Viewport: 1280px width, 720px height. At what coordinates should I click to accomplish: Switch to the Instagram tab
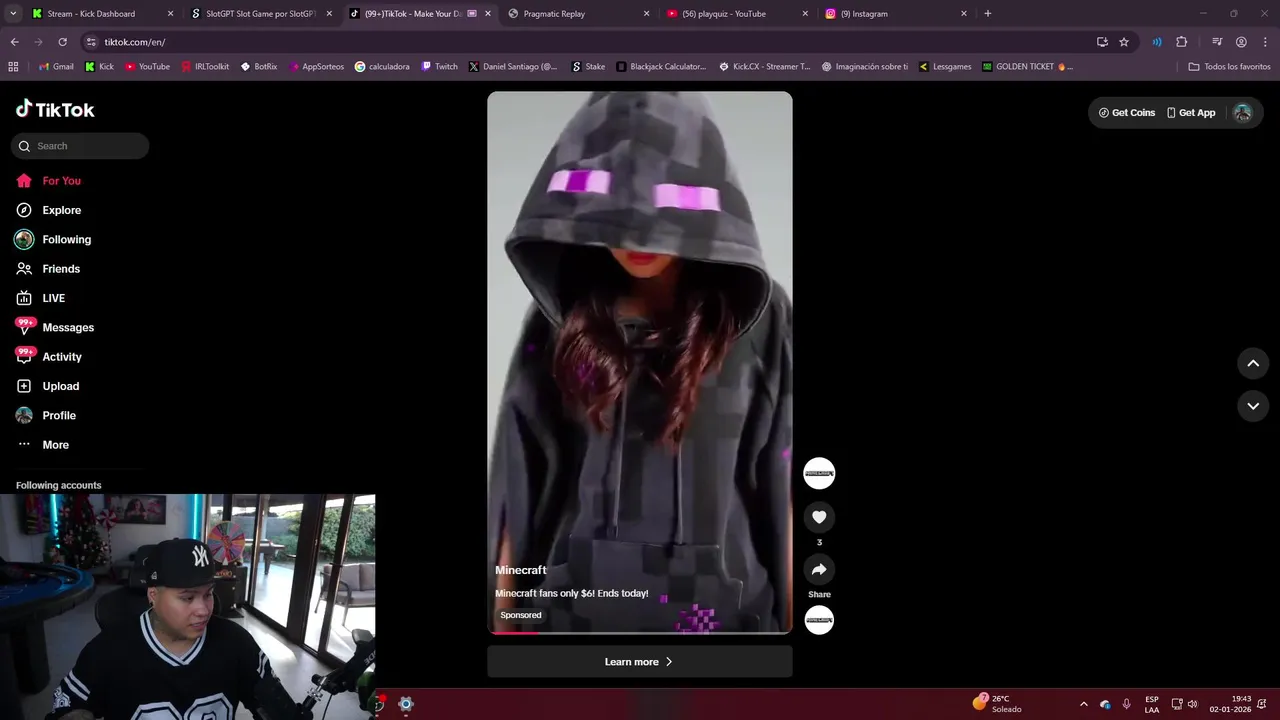895,14
